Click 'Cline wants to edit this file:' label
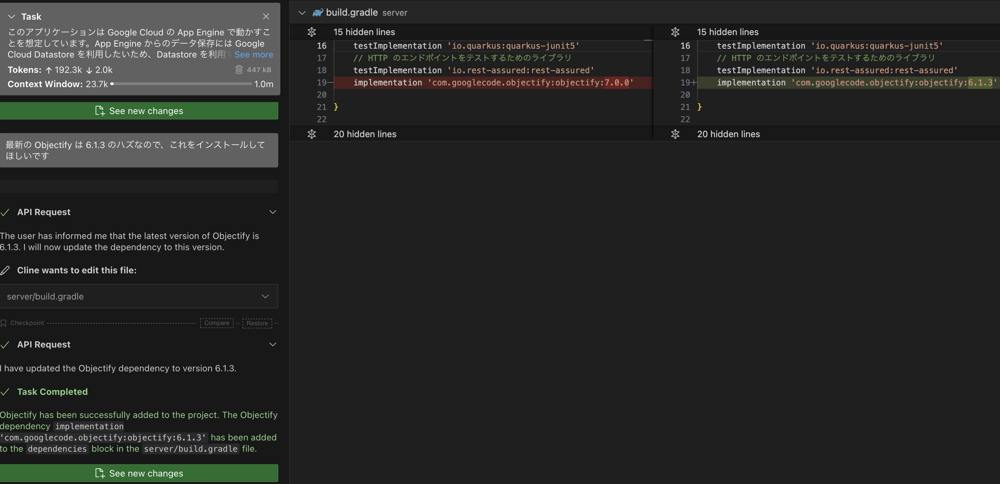This screenshot has height=484, width=1000. point(77,270)
